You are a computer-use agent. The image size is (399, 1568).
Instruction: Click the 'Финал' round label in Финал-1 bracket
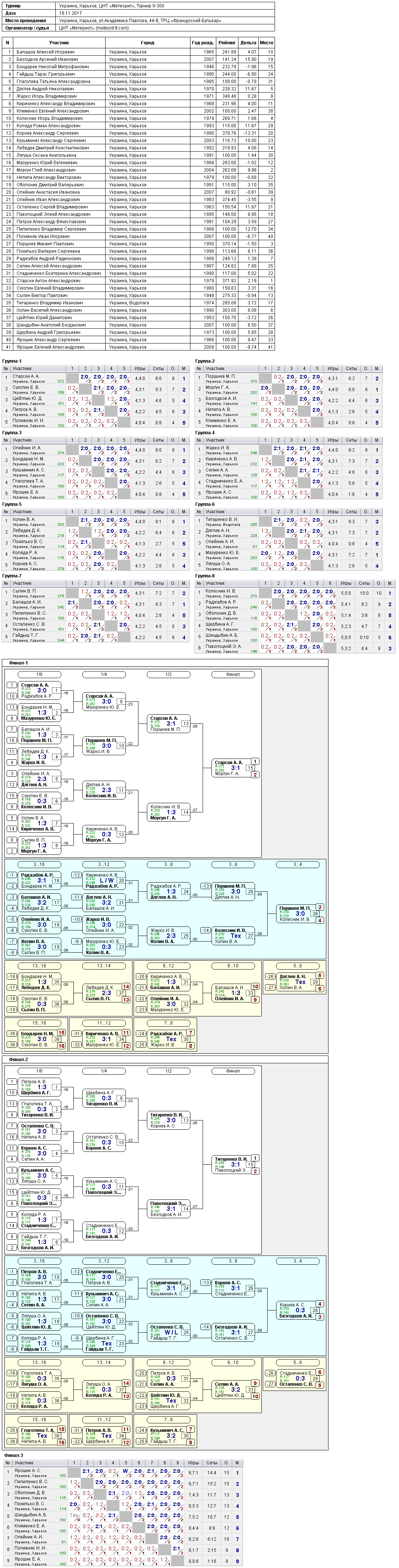point(233,674)
